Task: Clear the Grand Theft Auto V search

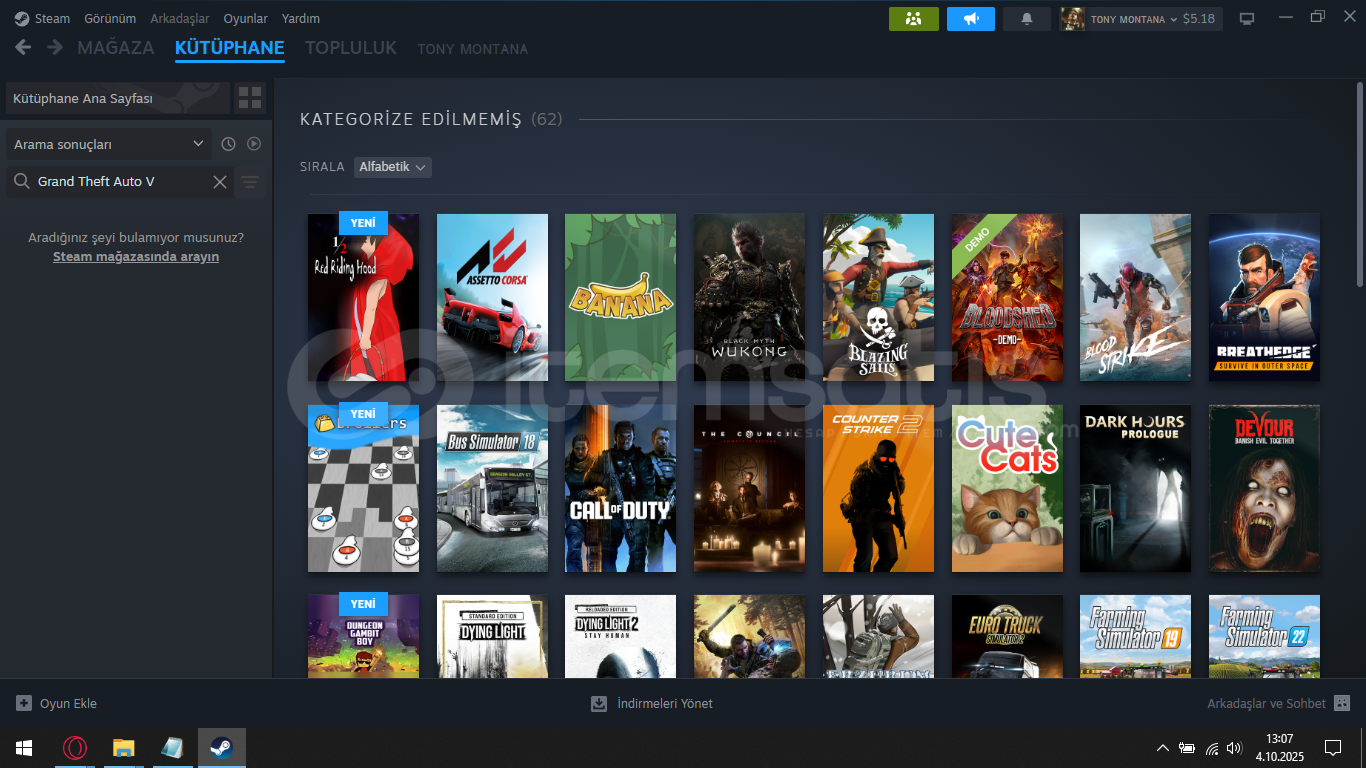Action: coord(220,182)
